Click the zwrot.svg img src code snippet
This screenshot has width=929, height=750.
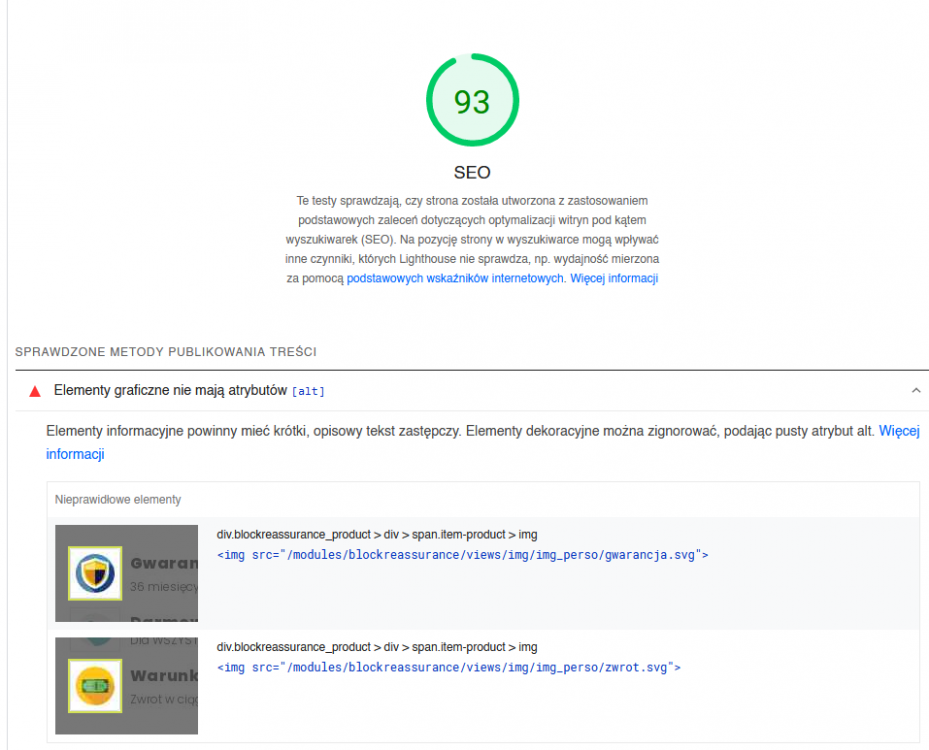pos(448,667)
